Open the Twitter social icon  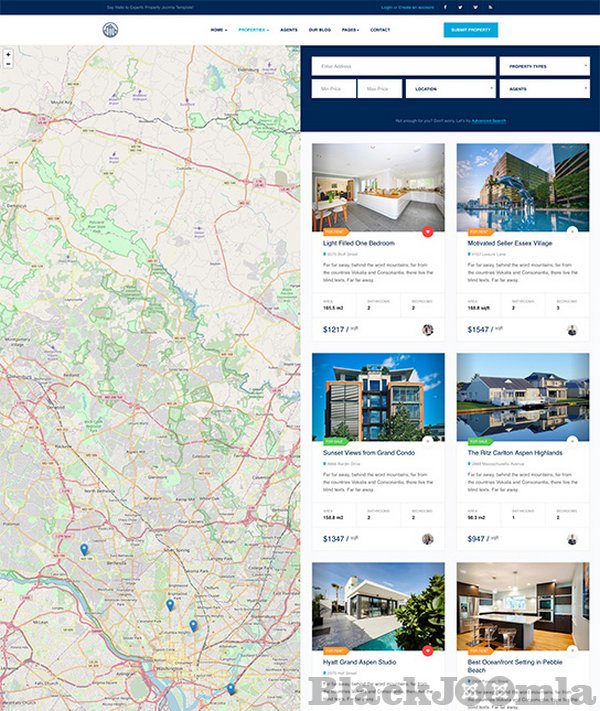click(460, 7)
